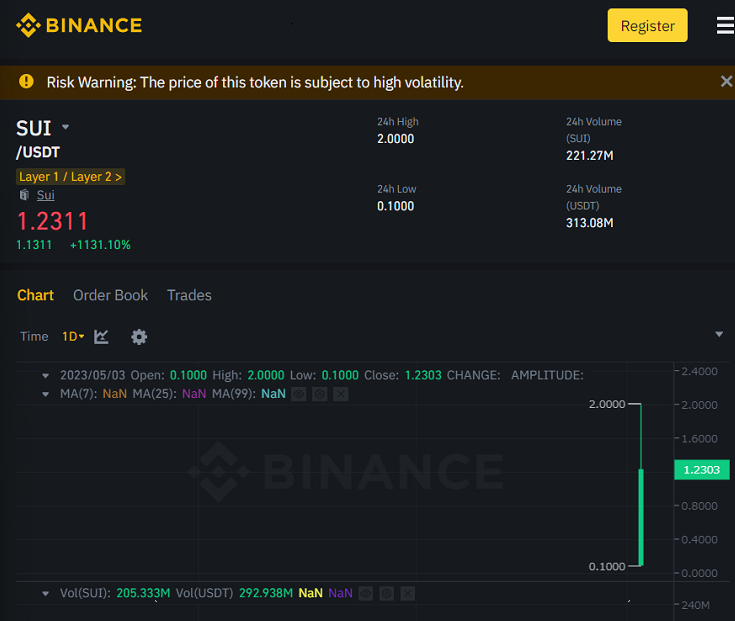Remove the Volume indicator

(x=407, y=593)
